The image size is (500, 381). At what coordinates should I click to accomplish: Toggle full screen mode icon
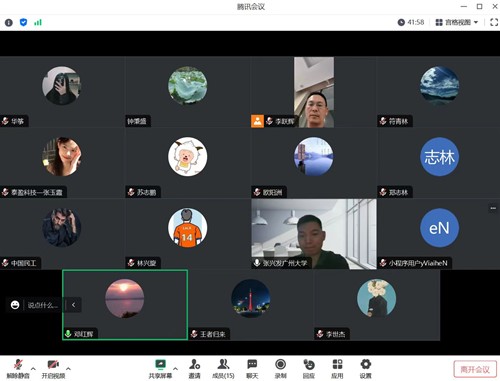click(494, 22)
